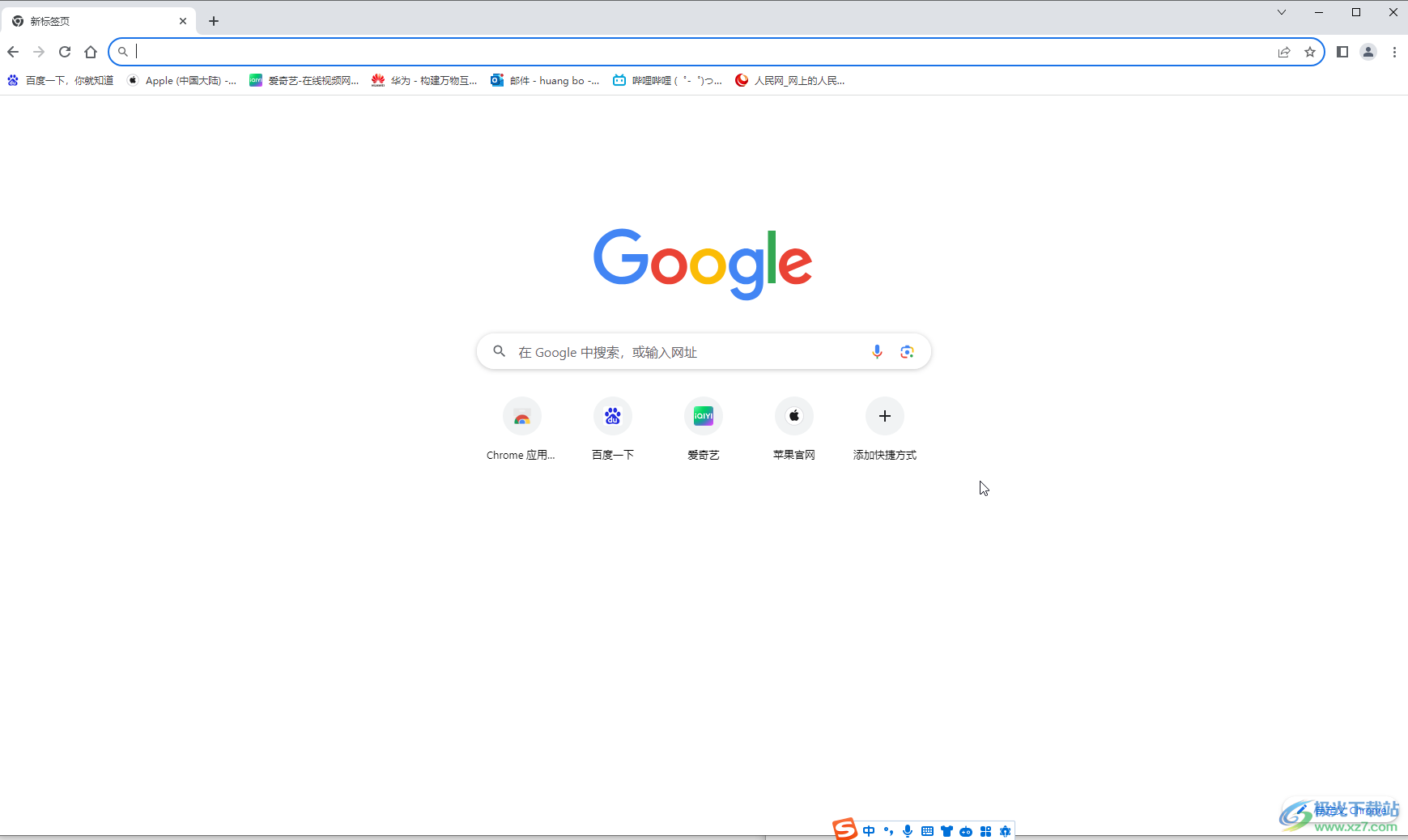This screenshot has width=1408, height=840.
Task: Click the share page icon in address bar
Action: coord(1284,52)
